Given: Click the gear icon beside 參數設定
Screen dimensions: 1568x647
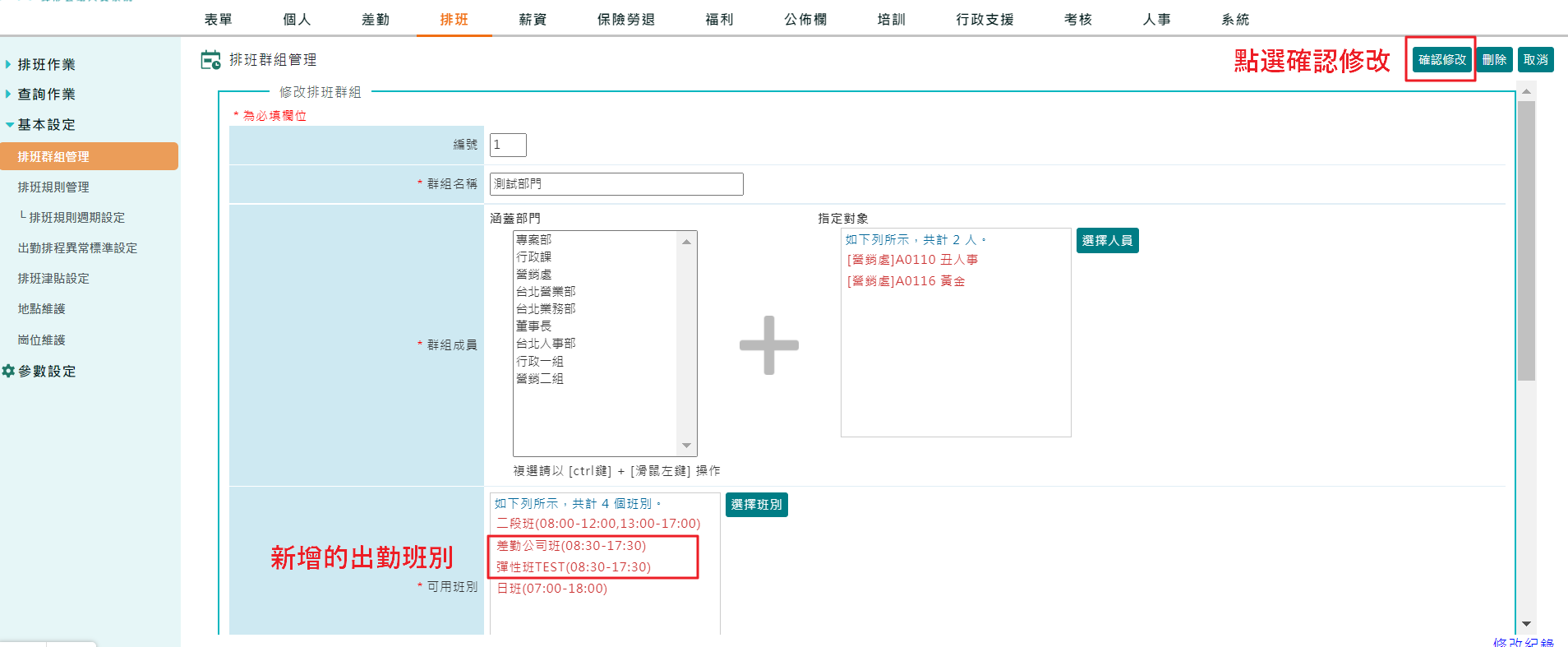Looking at the screenshot, I should (8, 371).
